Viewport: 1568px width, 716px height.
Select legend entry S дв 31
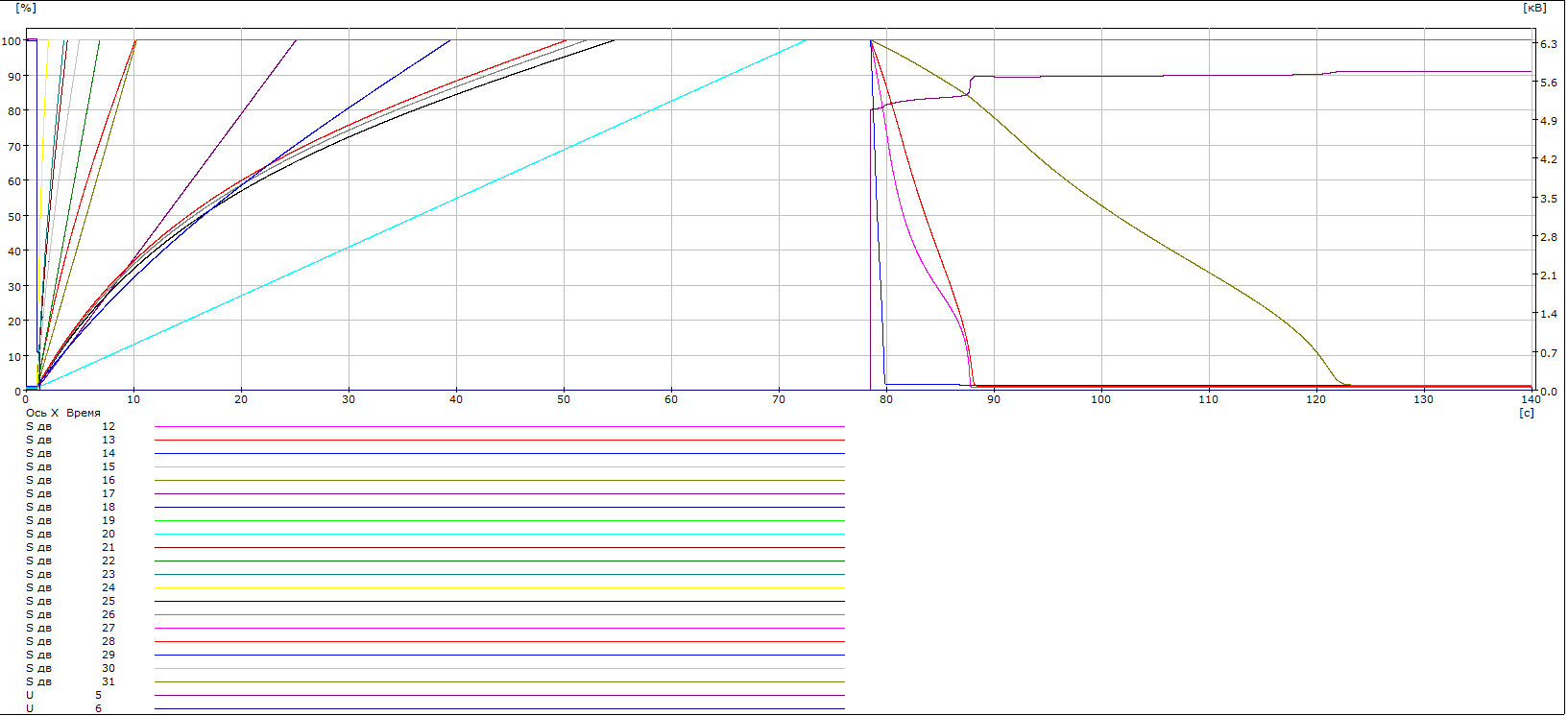70,681
